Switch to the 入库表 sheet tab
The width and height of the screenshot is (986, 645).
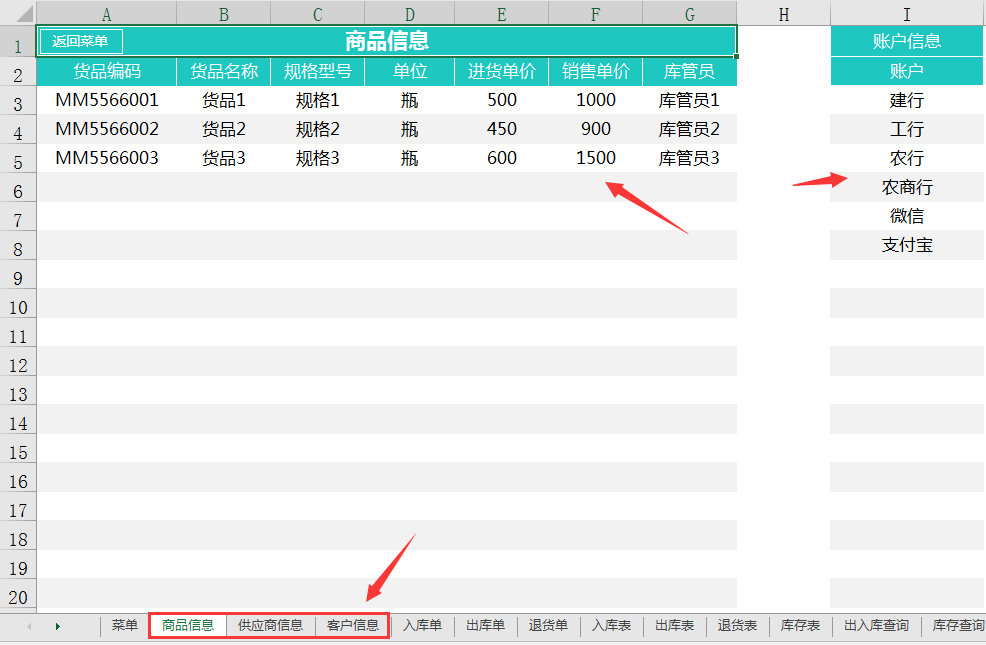point(611,626)
